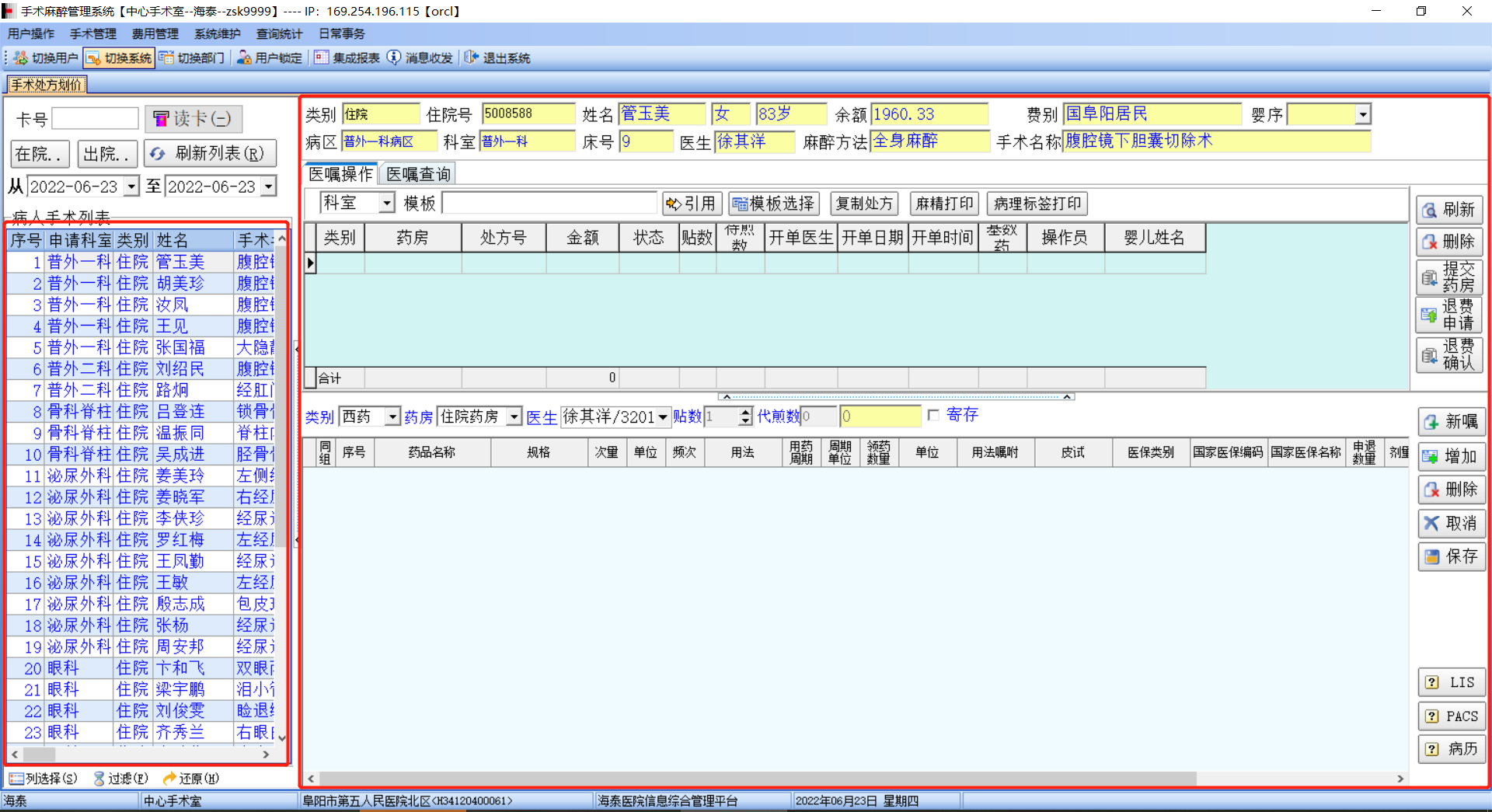Click the 姓名 column header in patient list
This screenshot has height=812, width=1492.
point(193,241)
